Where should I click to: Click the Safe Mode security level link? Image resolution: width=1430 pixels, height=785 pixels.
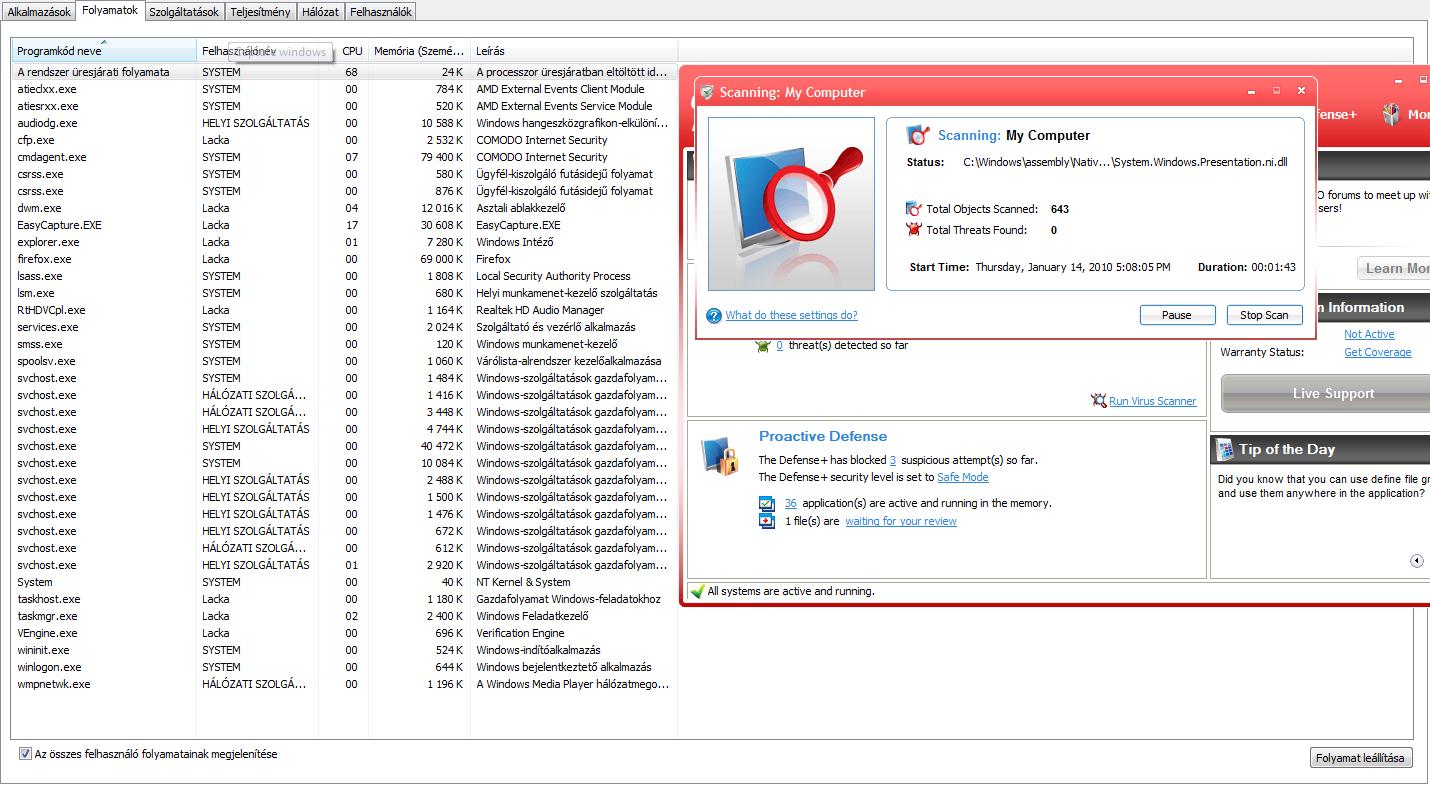[x=962, y=477]
